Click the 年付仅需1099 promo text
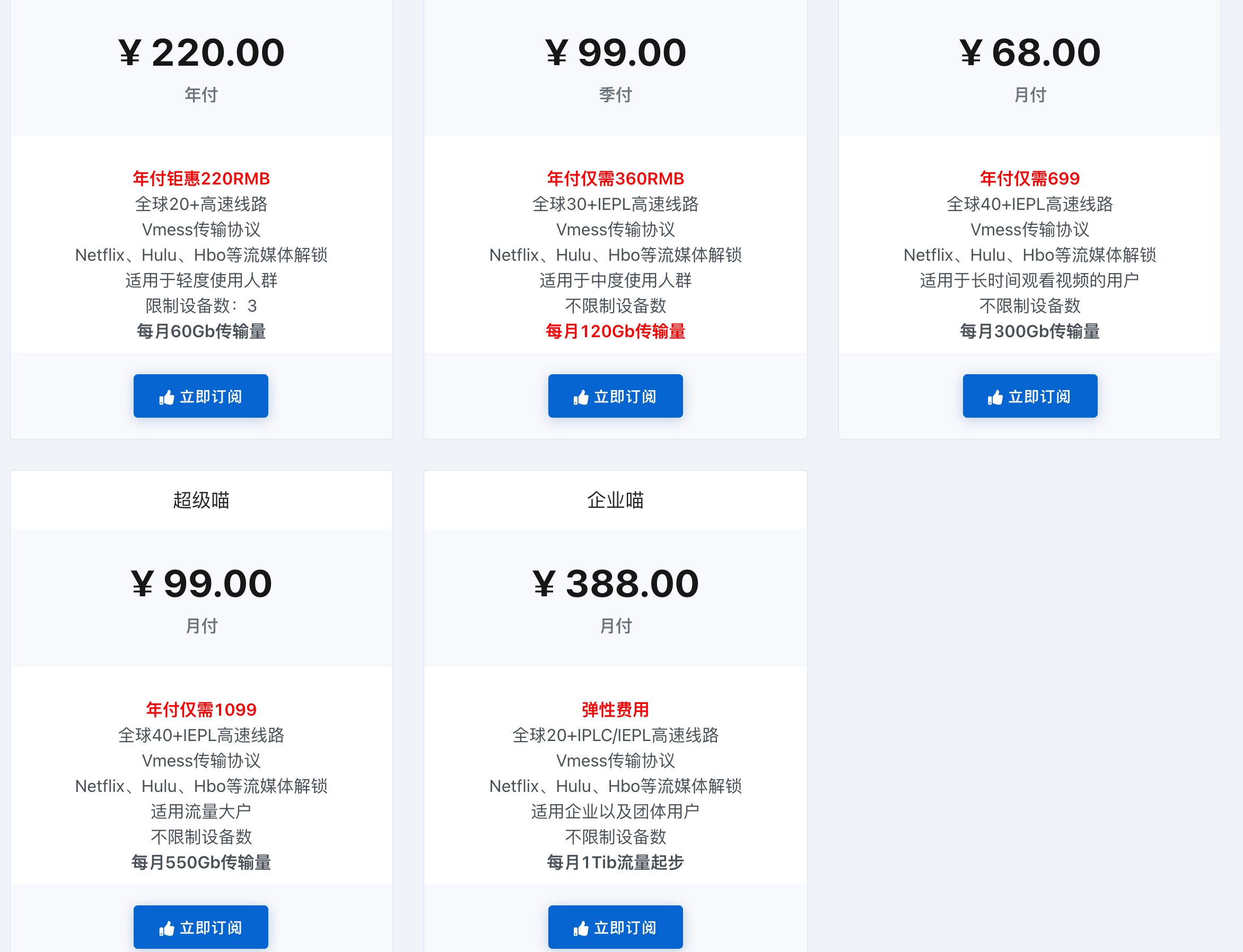This screenshot has width=1243, height=952. [201, 709]
